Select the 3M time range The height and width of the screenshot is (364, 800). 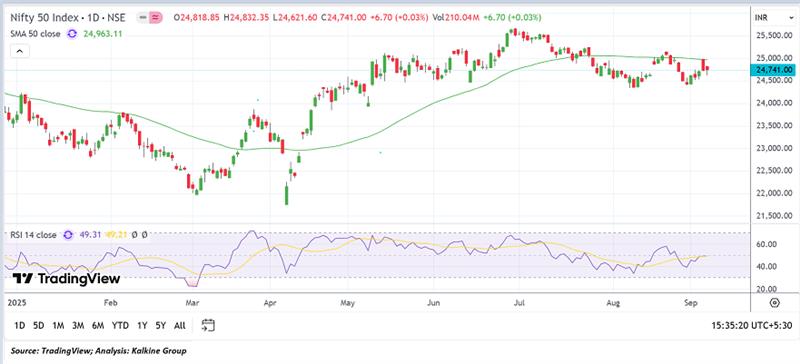78,325
